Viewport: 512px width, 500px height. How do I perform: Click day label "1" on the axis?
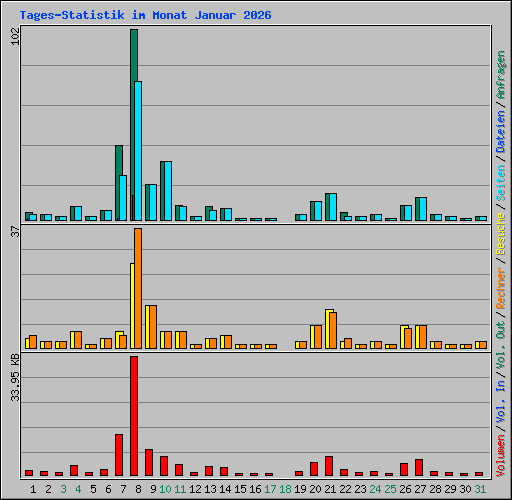(x=33, y=489)
